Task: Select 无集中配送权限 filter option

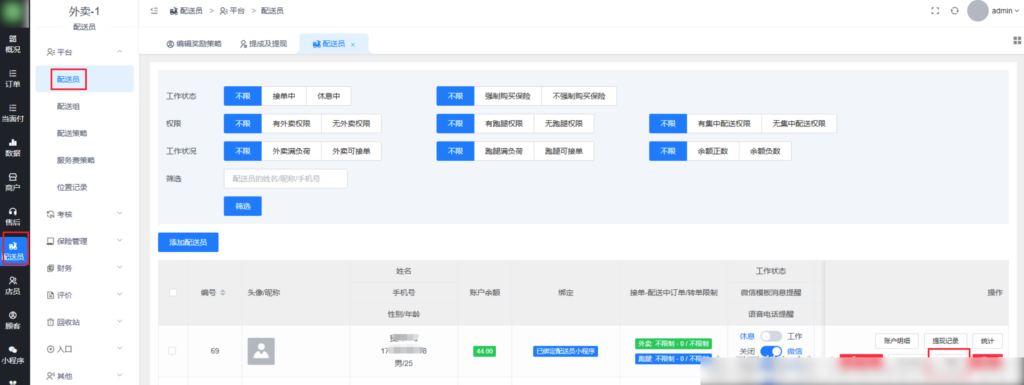Action: pyautogui.click(x=799, y=123)
